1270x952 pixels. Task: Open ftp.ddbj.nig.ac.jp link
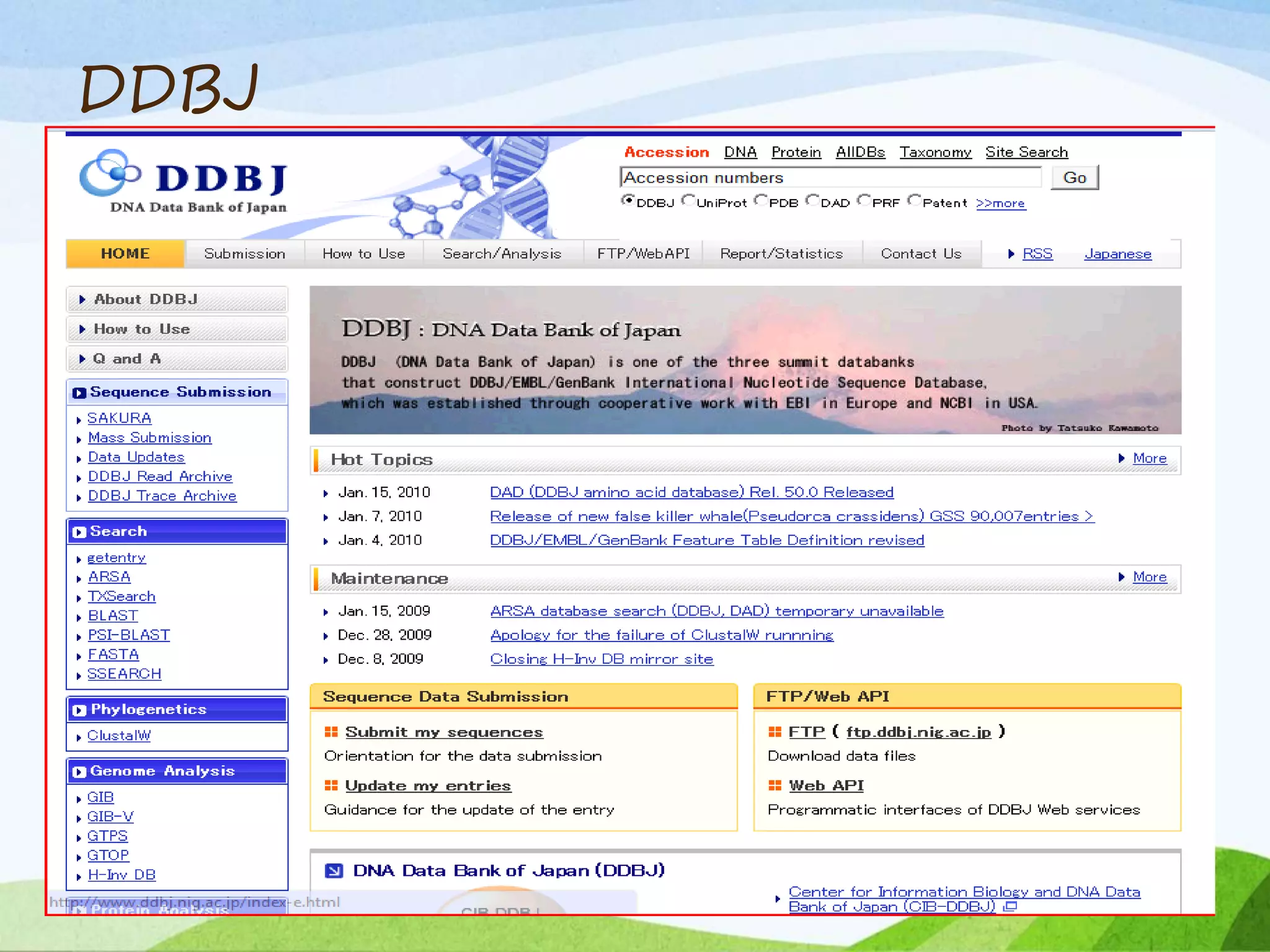pos(918,732)
